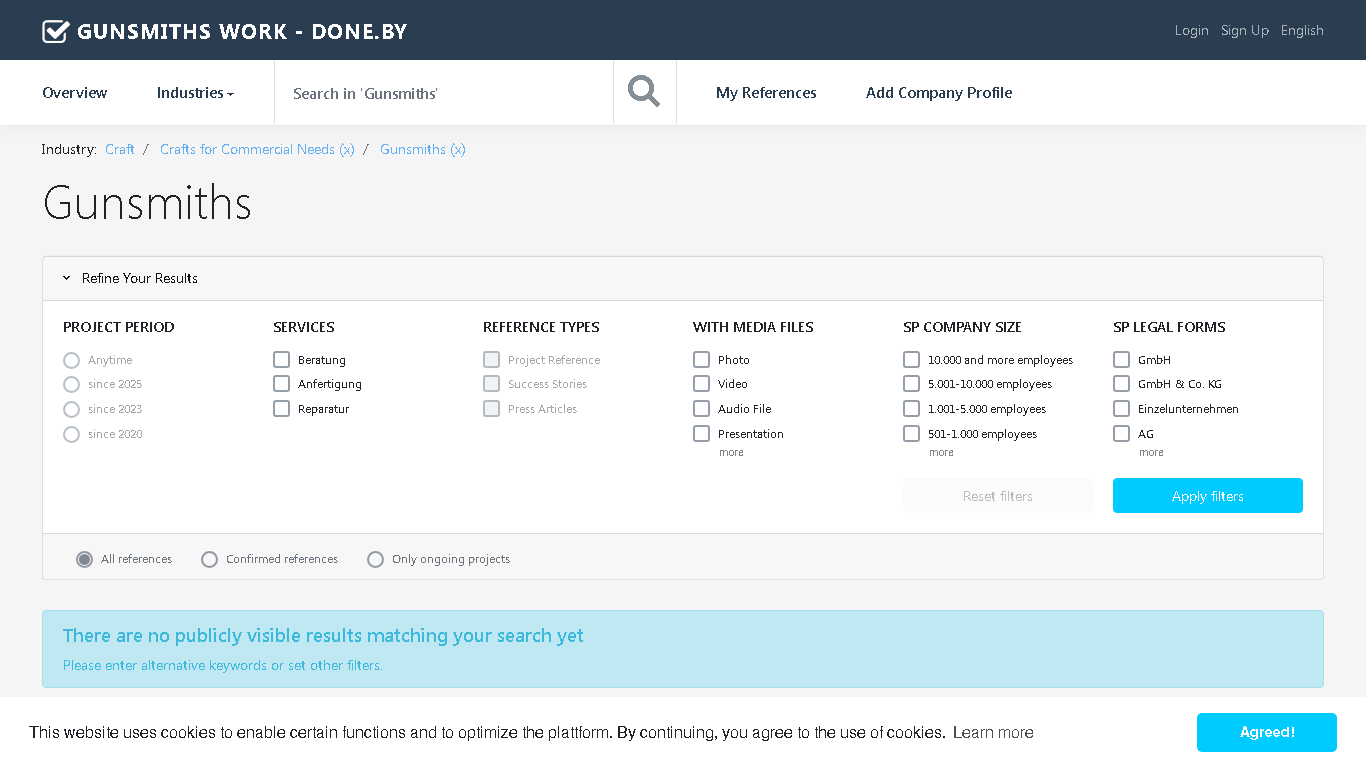1366x768 pixels.
Task: Select the since 2023 period
Action: [71, 409]
